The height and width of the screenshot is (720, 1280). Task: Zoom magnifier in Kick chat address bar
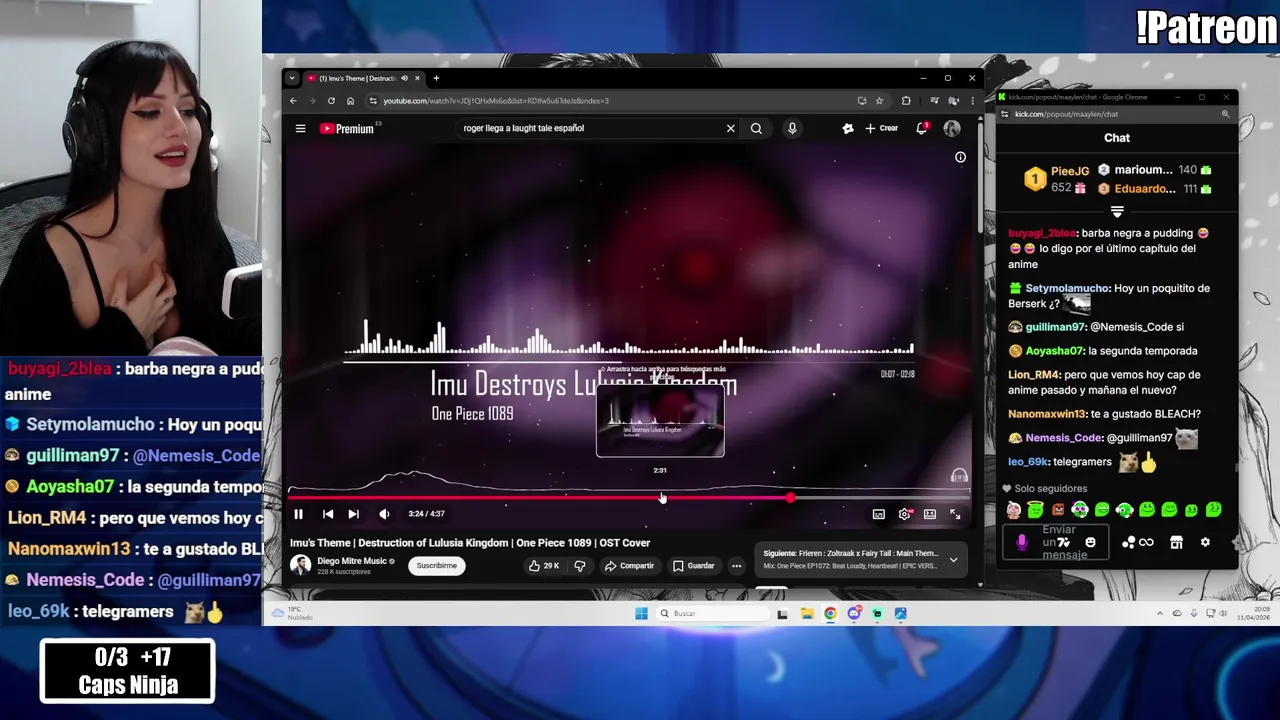[1225, 114]
